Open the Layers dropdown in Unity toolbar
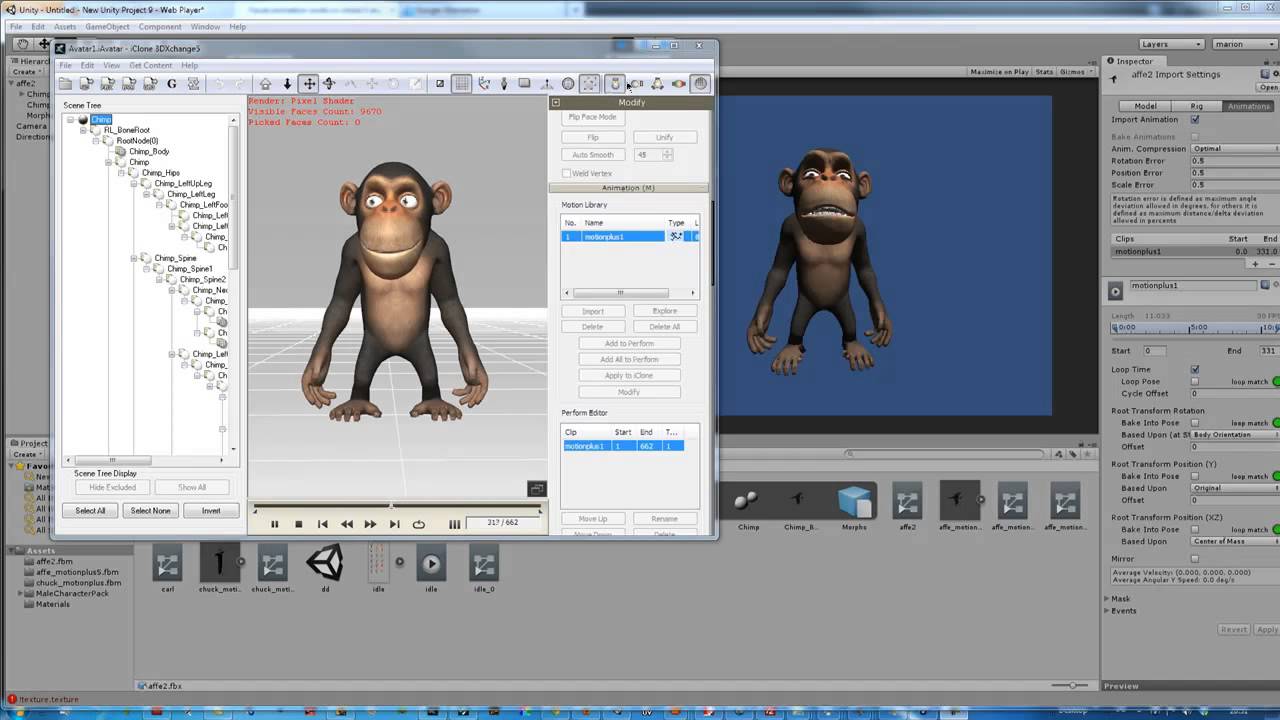 [x=1172, y=44]
